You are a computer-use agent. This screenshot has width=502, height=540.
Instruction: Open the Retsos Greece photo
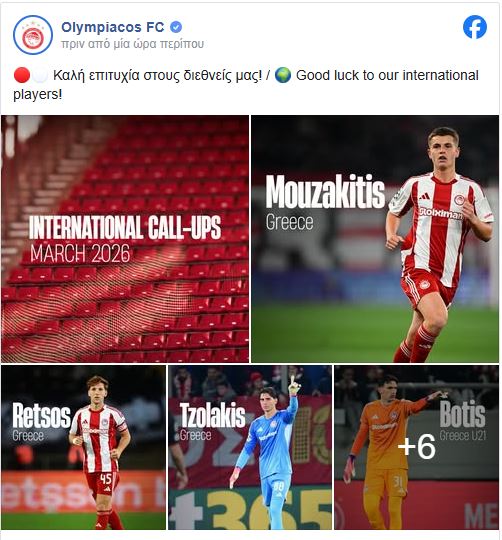(83, 447)
